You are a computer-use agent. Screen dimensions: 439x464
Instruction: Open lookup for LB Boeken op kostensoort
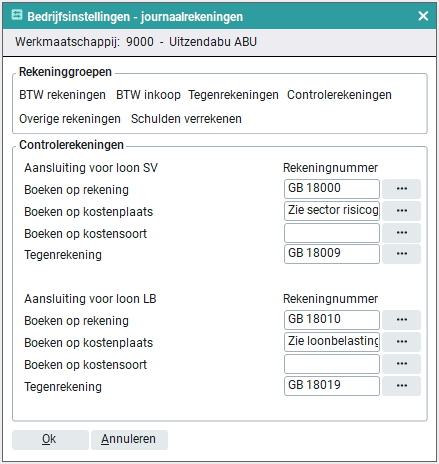(401, 364)
